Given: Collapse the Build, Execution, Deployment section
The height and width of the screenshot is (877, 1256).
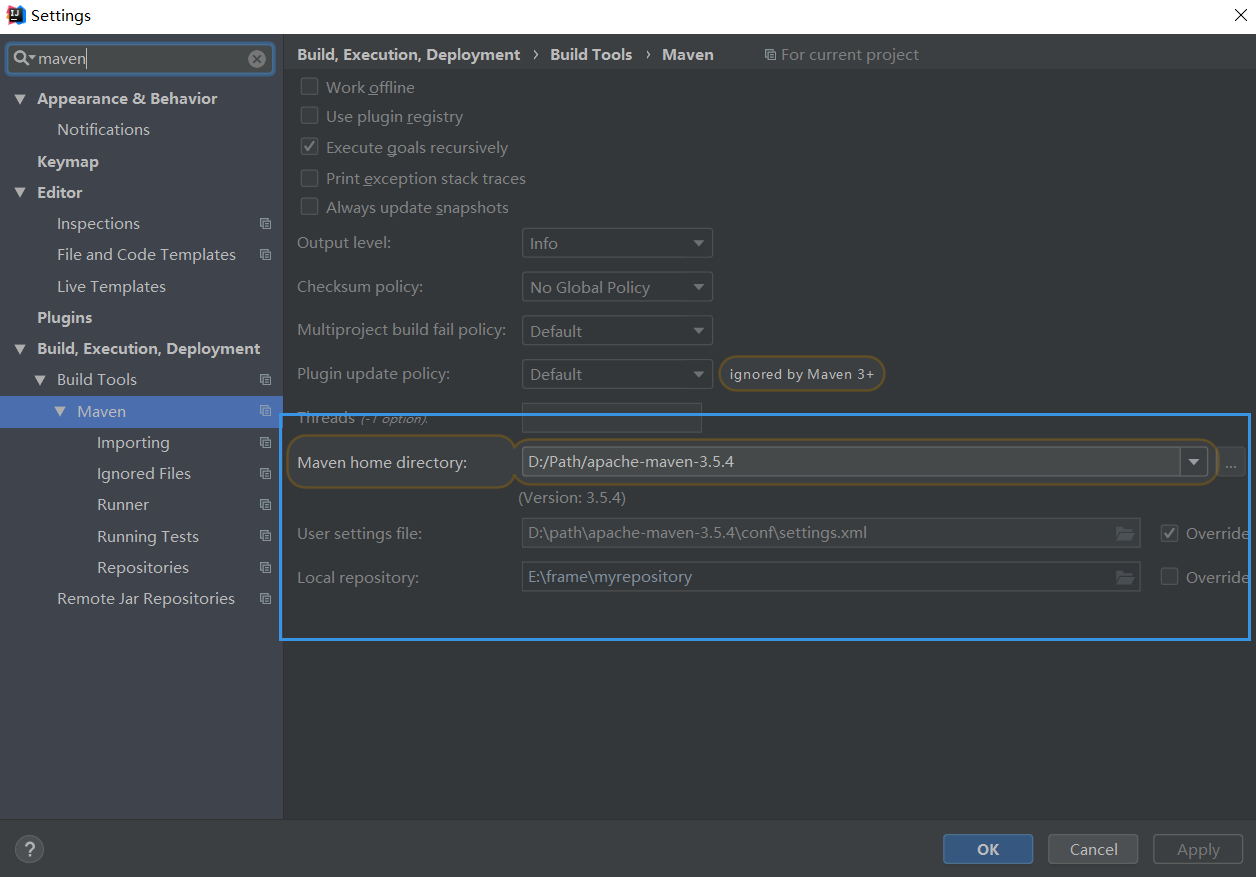Looking at the screenshot, I should [x=20, y=348].
